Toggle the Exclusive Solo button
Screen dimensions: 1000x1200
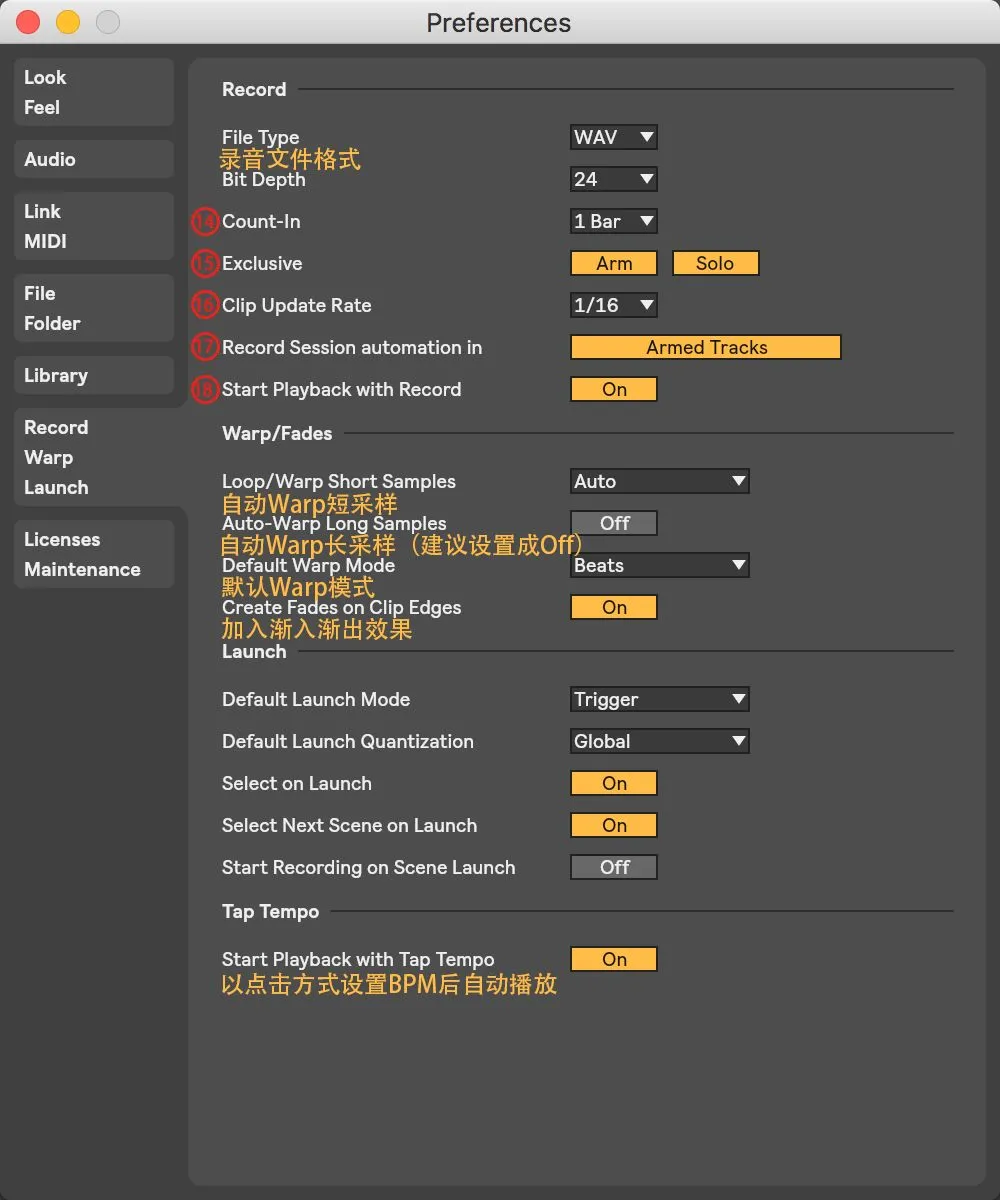click(x=716, y=263)
